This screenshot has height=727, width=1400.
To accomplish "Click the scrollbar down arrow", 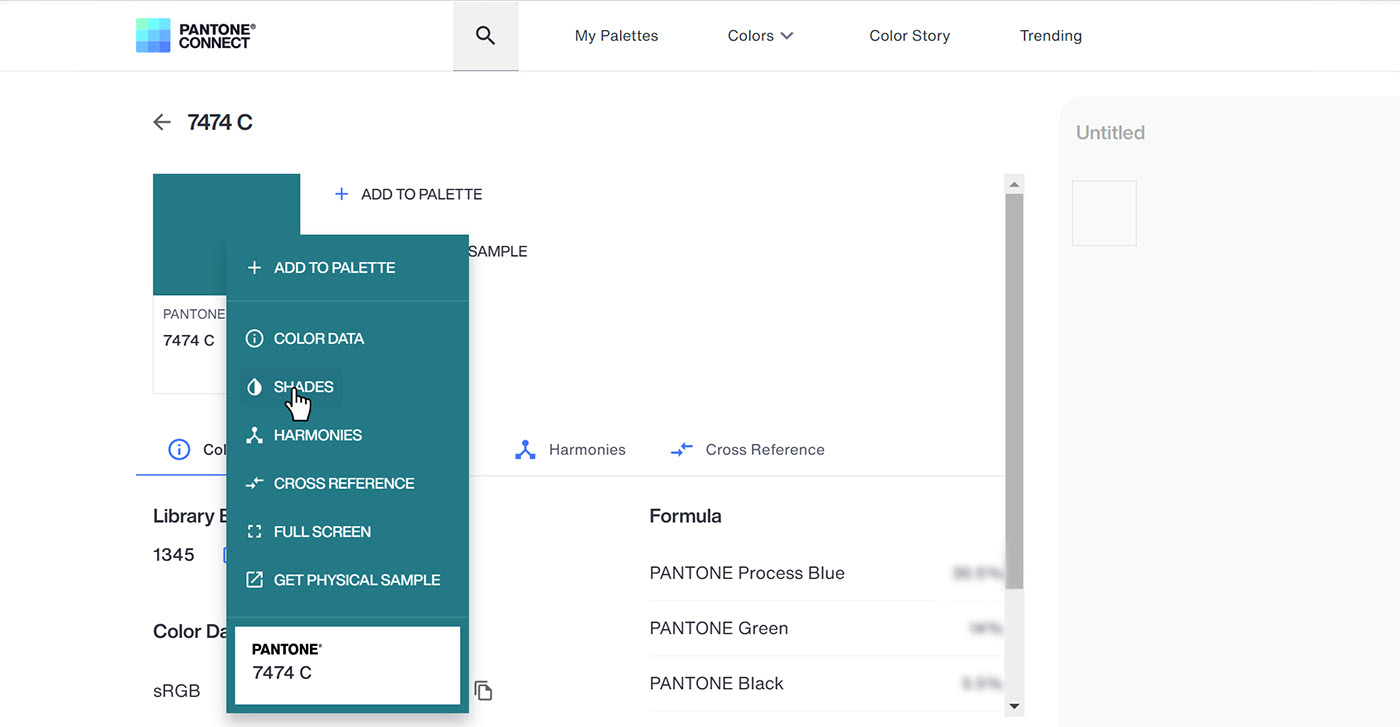I will click(x=1014, y=706).
